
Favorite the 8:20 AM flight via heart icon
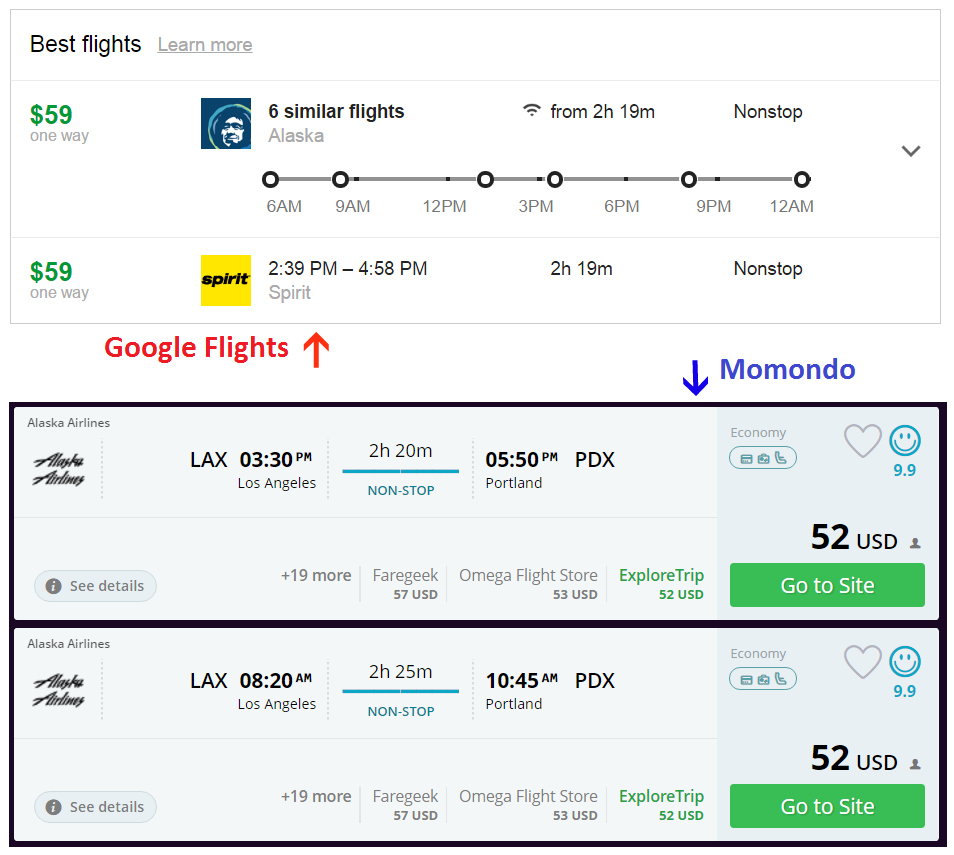coord(862,662)
